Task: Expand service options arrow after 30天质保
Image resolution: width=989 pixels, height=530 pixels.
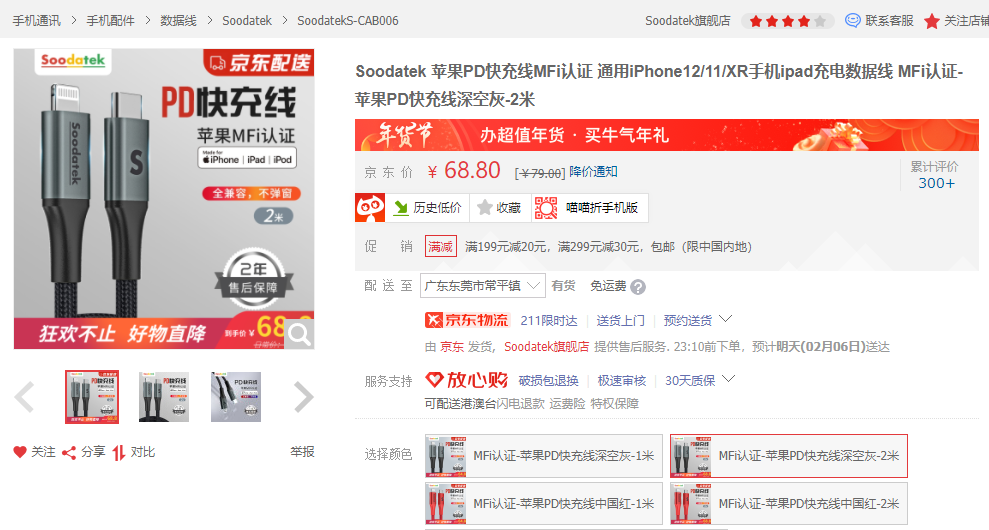Action: pyautogui.click(x=729, y=379)
